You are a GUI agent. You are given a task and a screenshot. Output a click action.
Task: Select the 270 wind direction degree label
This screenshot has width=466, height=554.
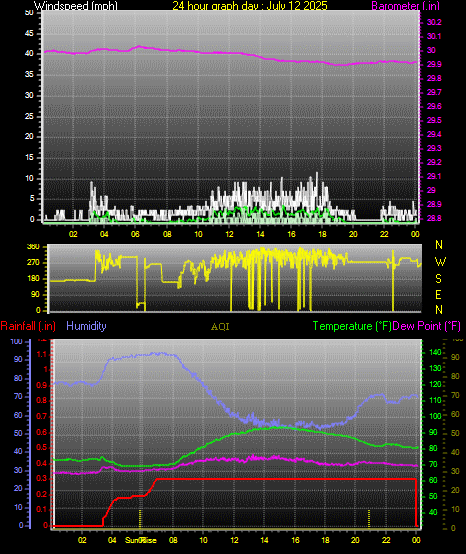[33, 263]
